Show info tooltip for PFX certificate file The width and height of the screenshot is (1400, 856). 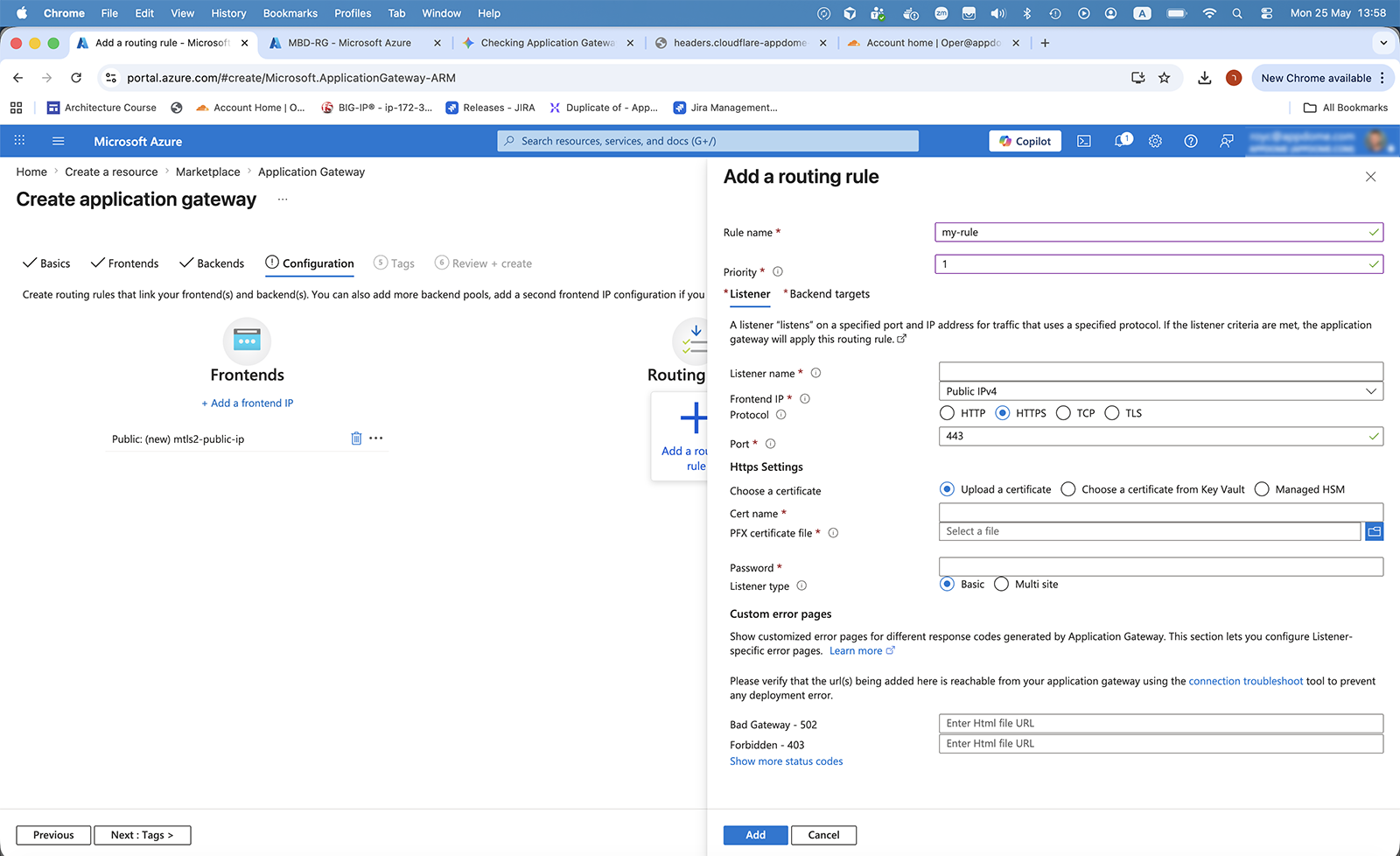(833, 533)
